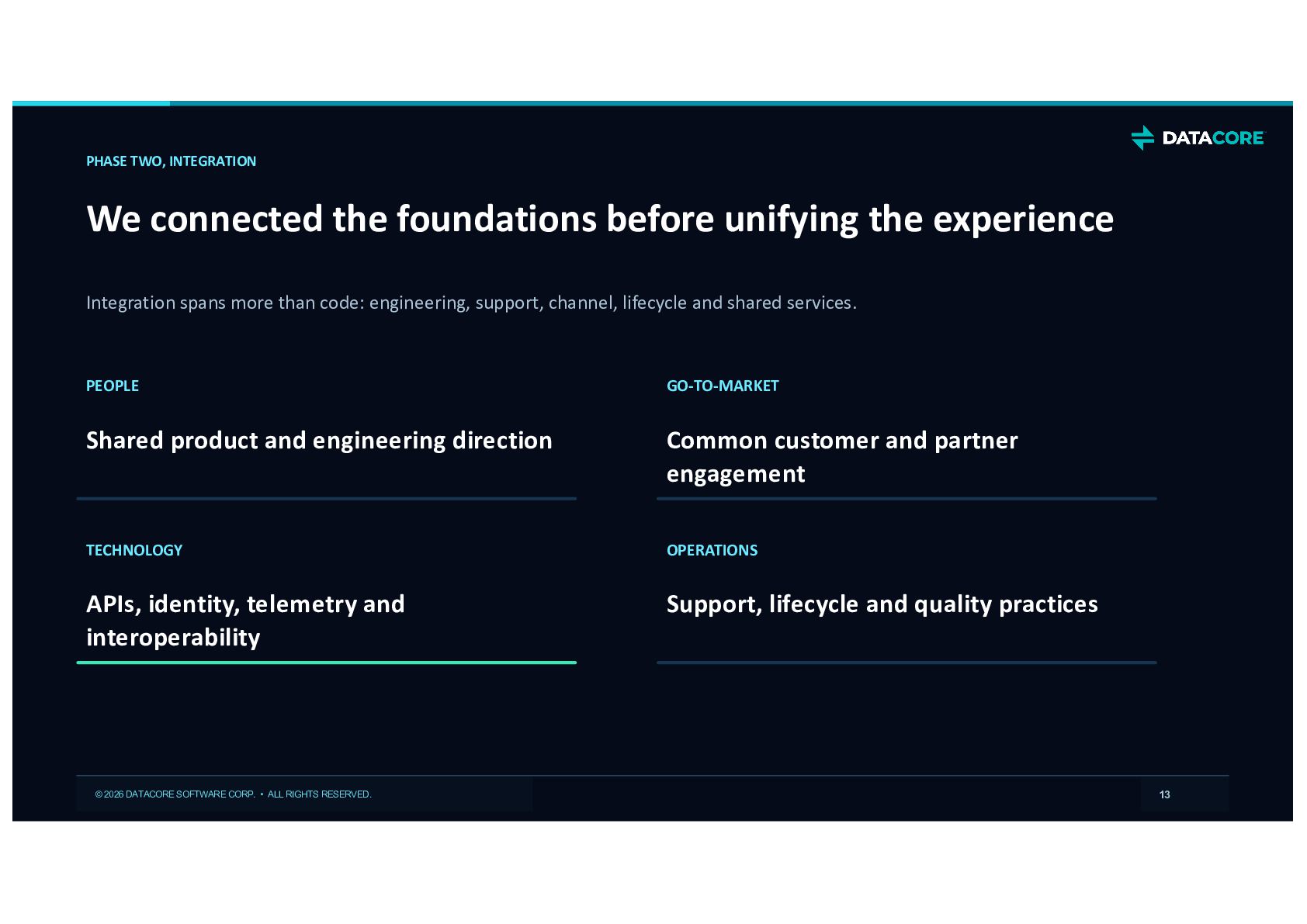
Task: Click the divider line under Operations card
Action: click(907, 663)
